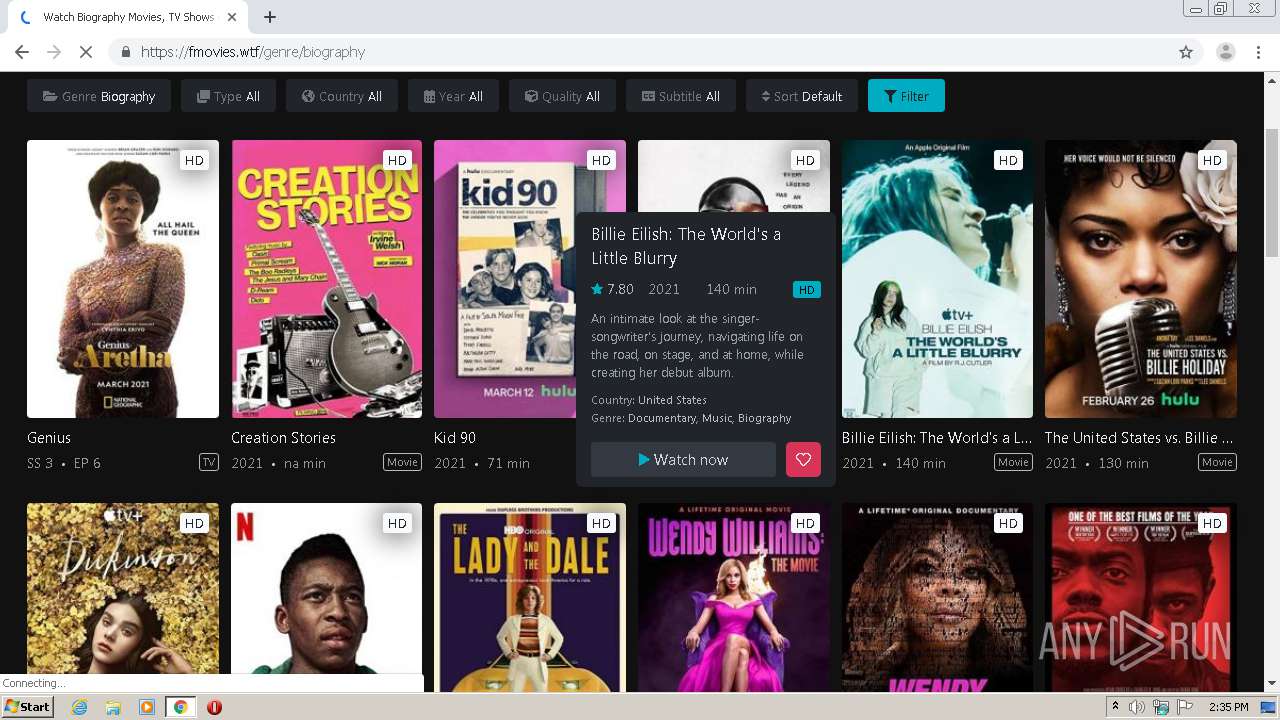1280x720 pixels.
Task: Click the volume speaker tray icon
Action: [x=1137, y=707]
